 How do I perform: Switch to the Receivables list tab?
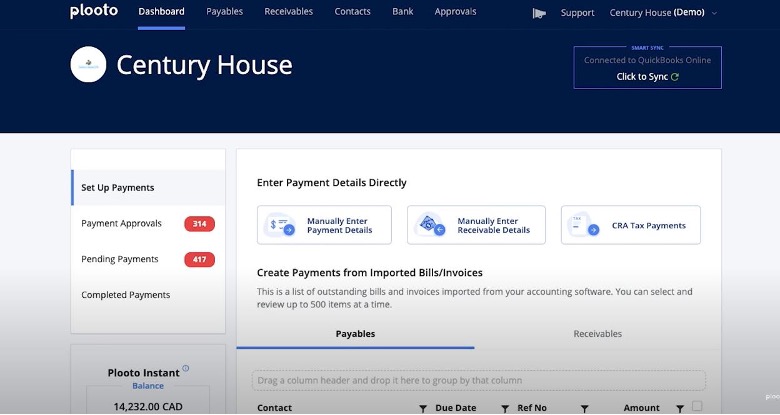point(597,334)
